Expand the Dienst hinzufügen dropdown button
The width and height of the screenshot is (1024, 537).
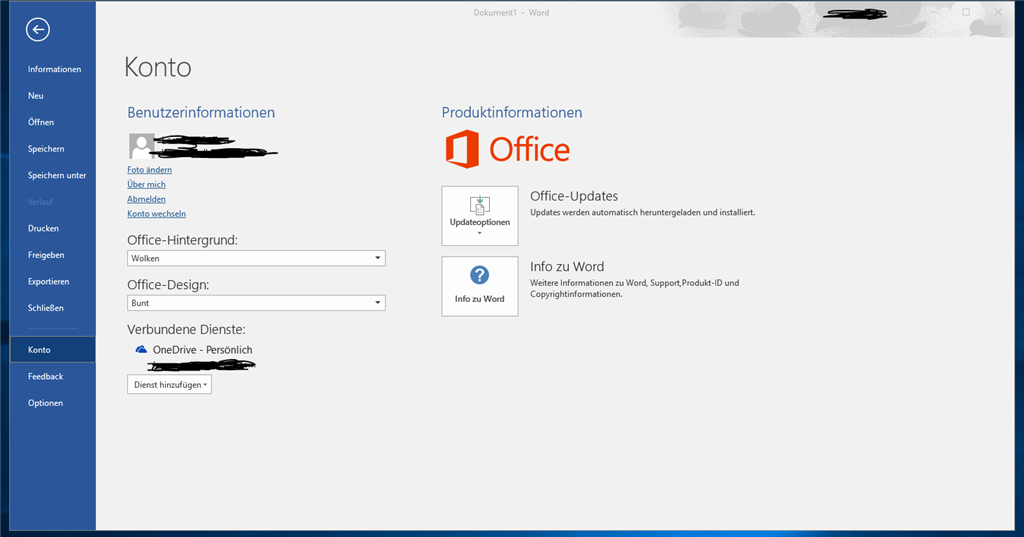click(169, 385)
